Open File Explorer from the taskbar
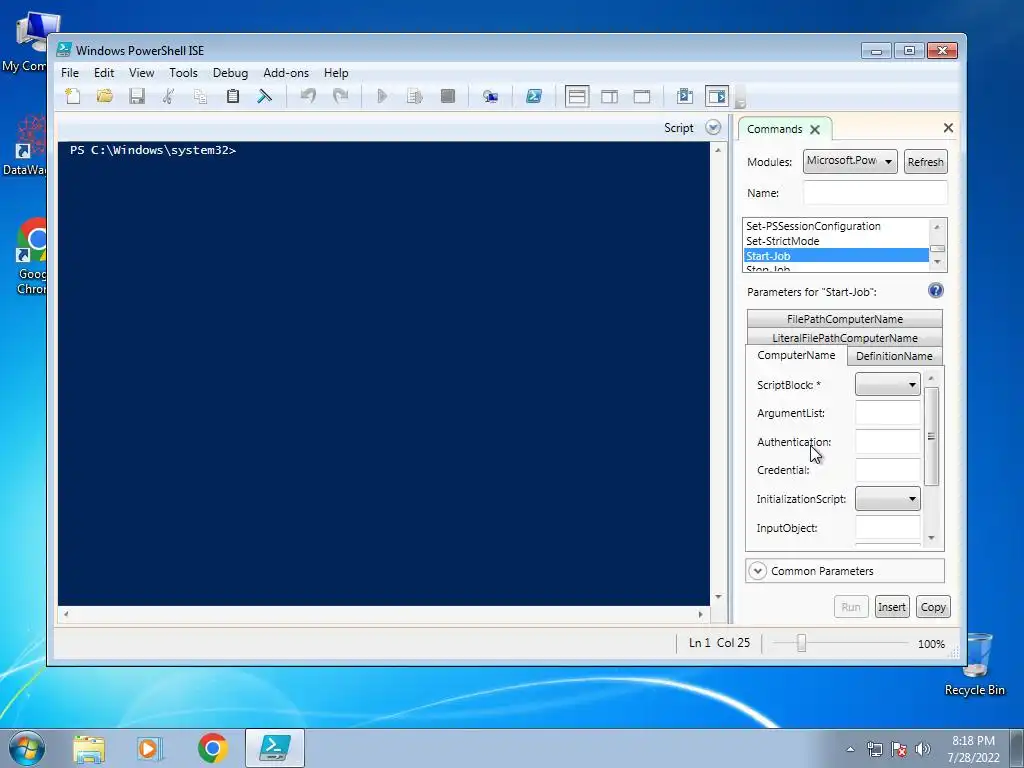The image size is (1024, 768). (x=89, y=748)
